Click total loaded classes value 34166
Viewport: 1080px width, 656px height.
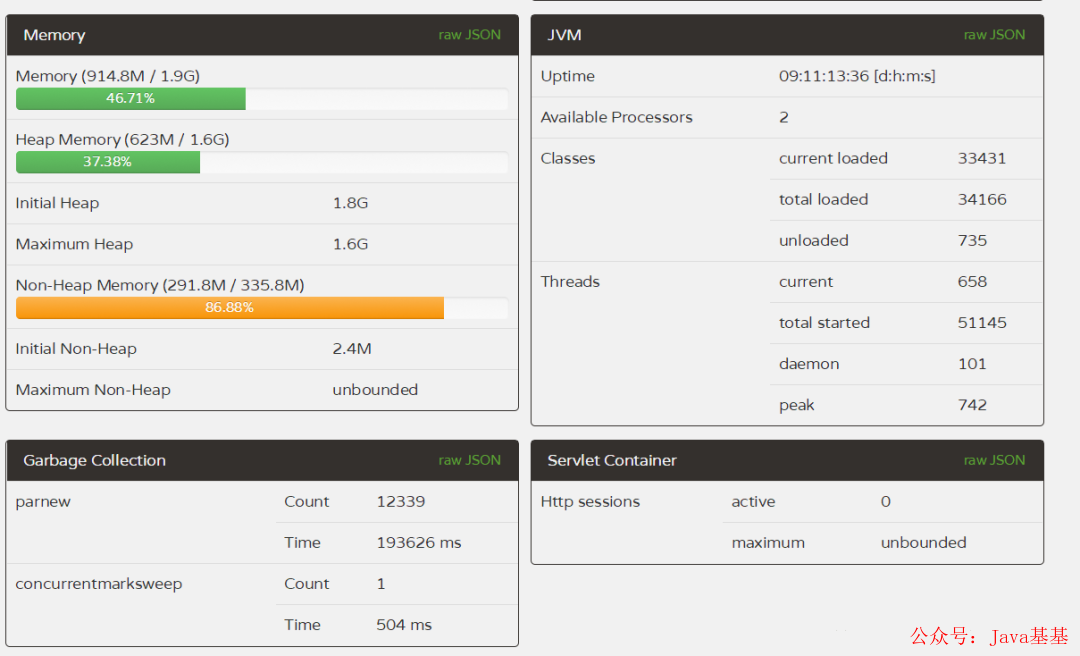pos(982,199)
